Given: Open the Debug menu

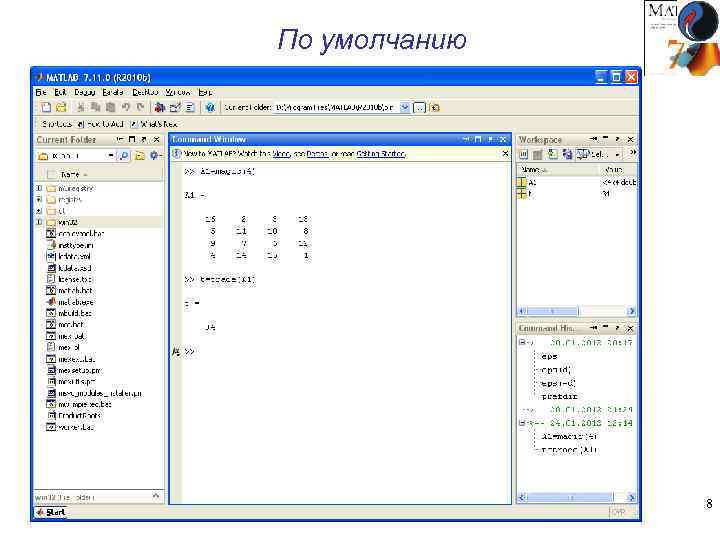Looking at the screenshot, I should coord(84,92).
